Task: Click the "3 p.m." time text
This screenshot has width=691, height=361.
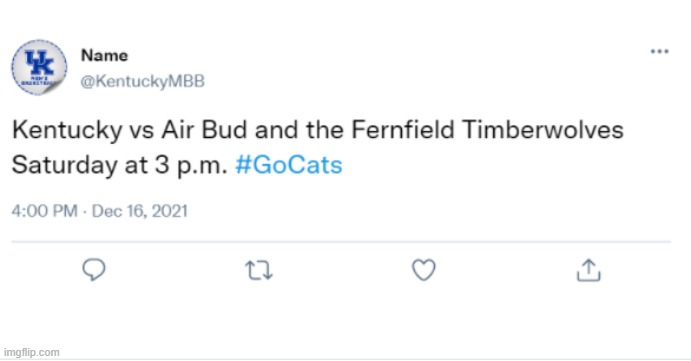Action: coord(191,166)
